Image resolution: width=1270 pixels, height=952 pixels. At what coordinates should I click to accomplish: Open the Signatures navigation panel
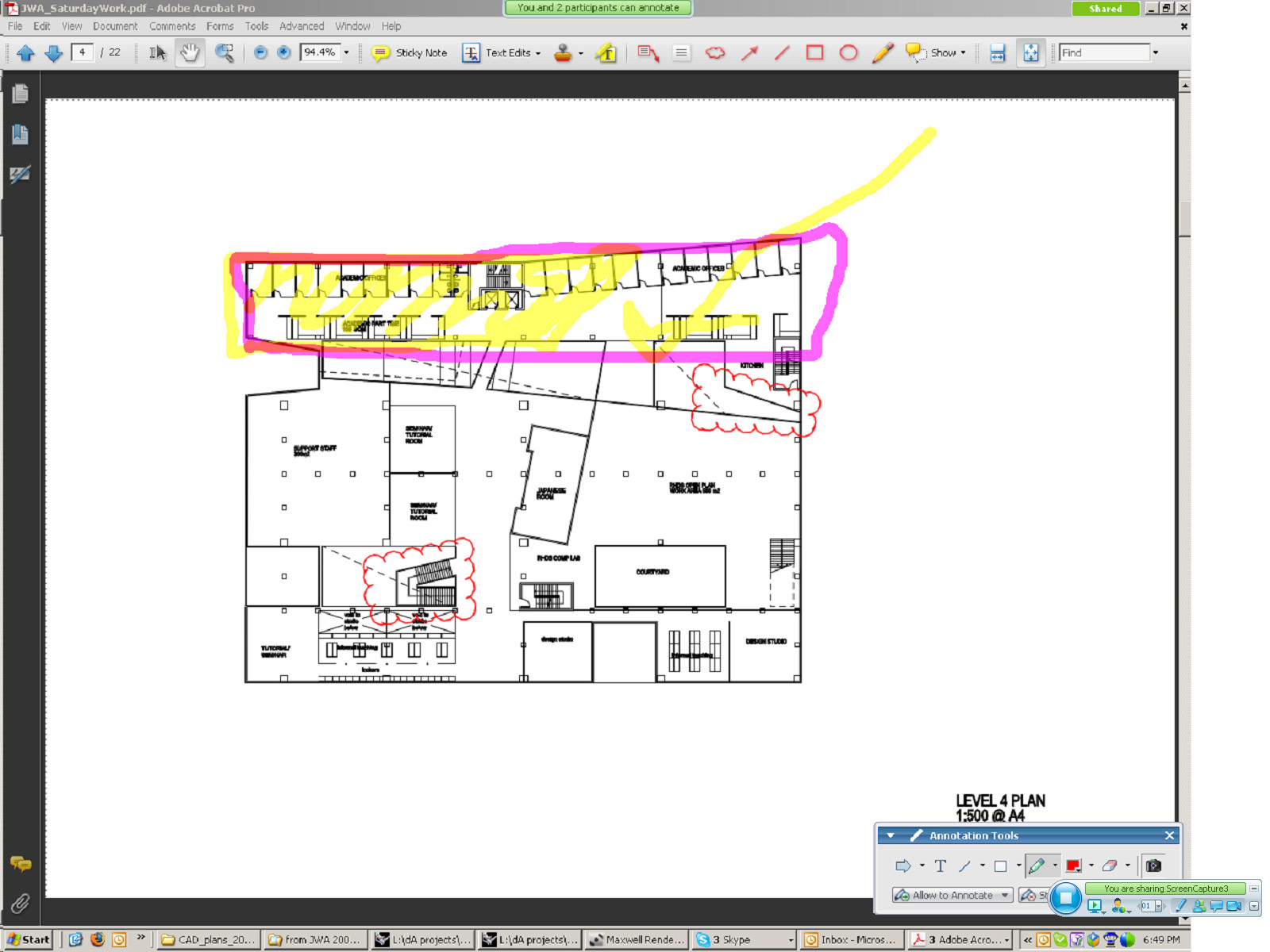21,175
